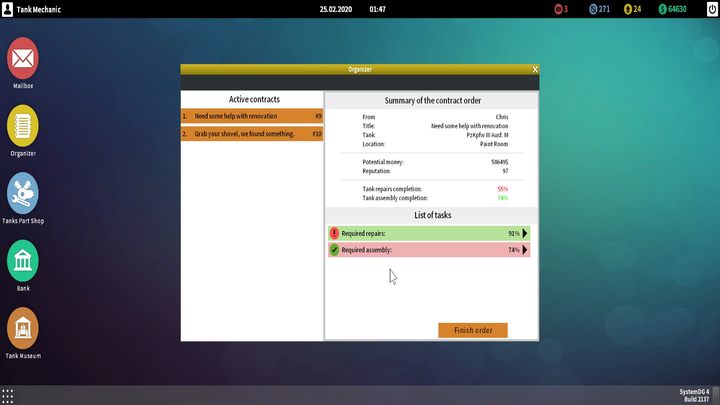Close the Organizer window
This screenshot has height=405, width=720.
tap(535, 69)
